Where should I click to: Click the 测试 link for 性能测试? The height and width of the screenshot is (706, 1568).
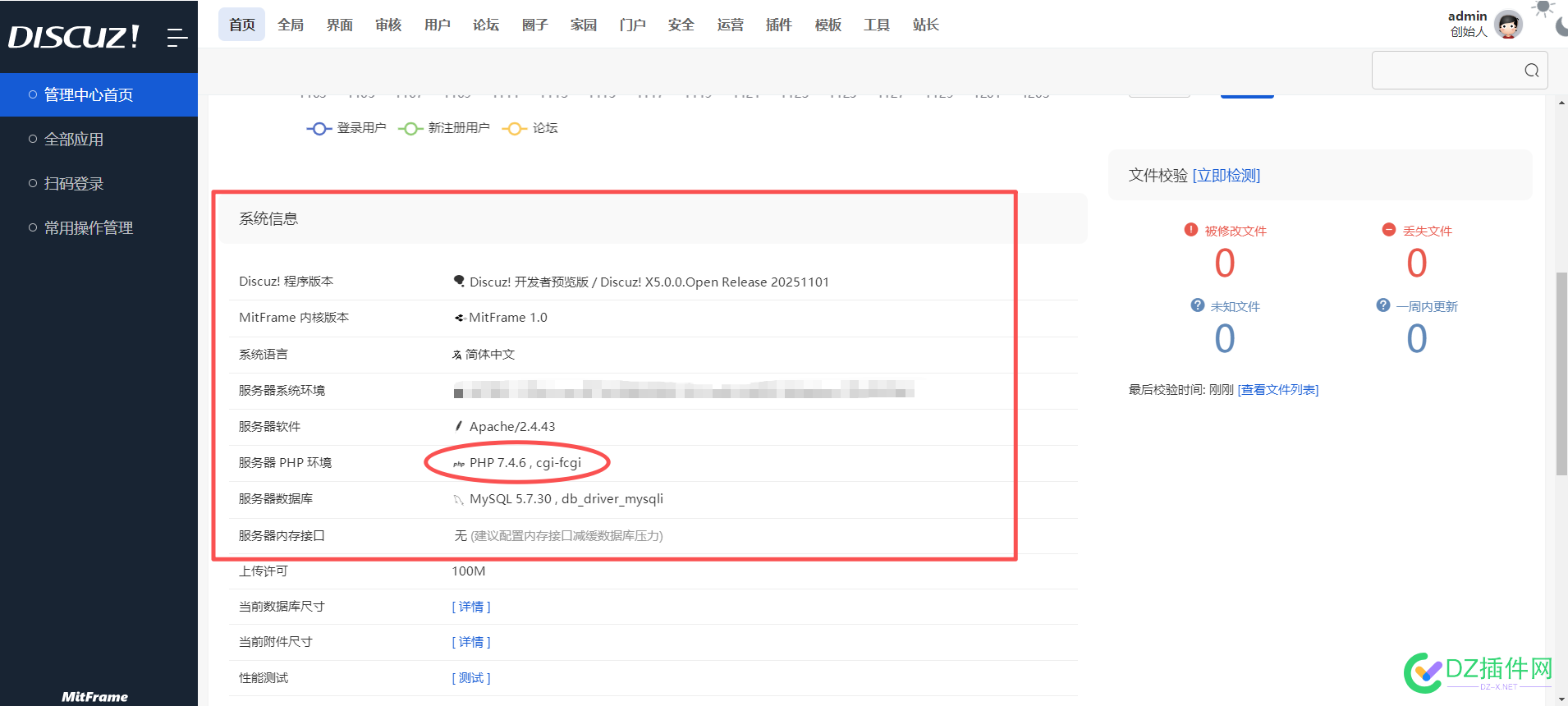471,678
